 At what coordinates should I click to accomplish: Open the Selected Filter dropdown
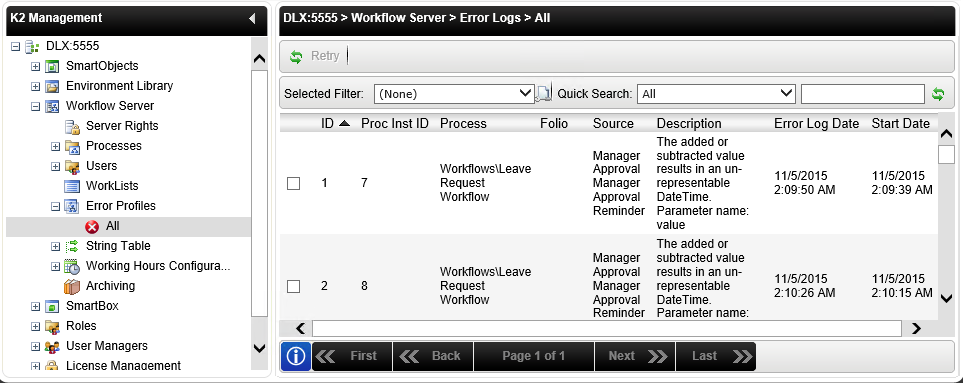pyautogui.click(x=454, y=94)
